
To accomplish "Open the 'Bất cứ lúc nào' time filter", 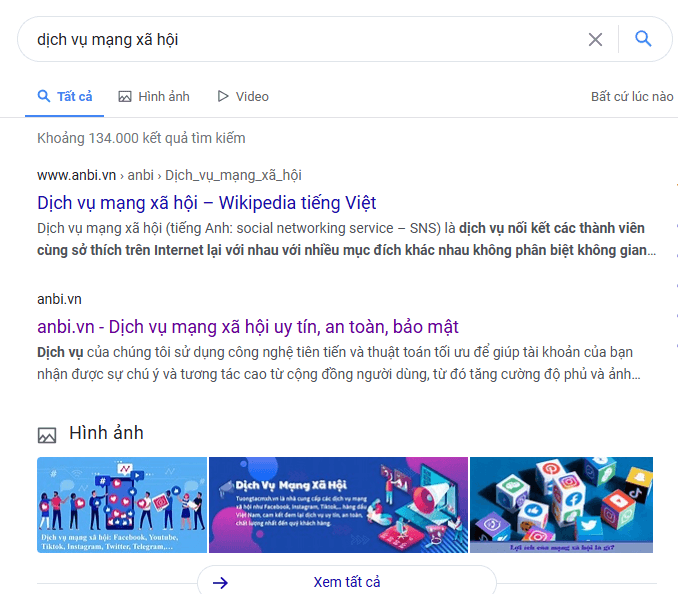I will tap(632, 96).
